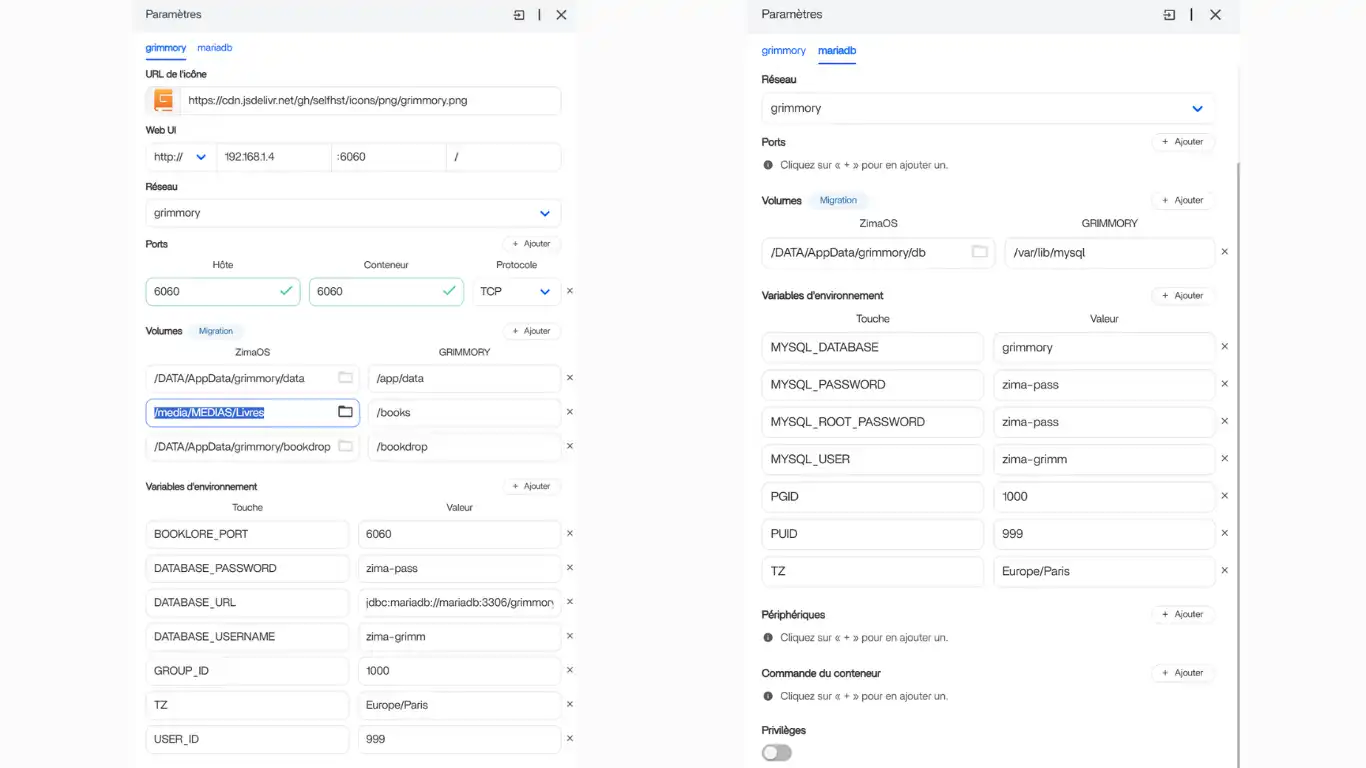Select grimmory tab in right panel
1366x768 pixels.
click(x=783, y=50)
